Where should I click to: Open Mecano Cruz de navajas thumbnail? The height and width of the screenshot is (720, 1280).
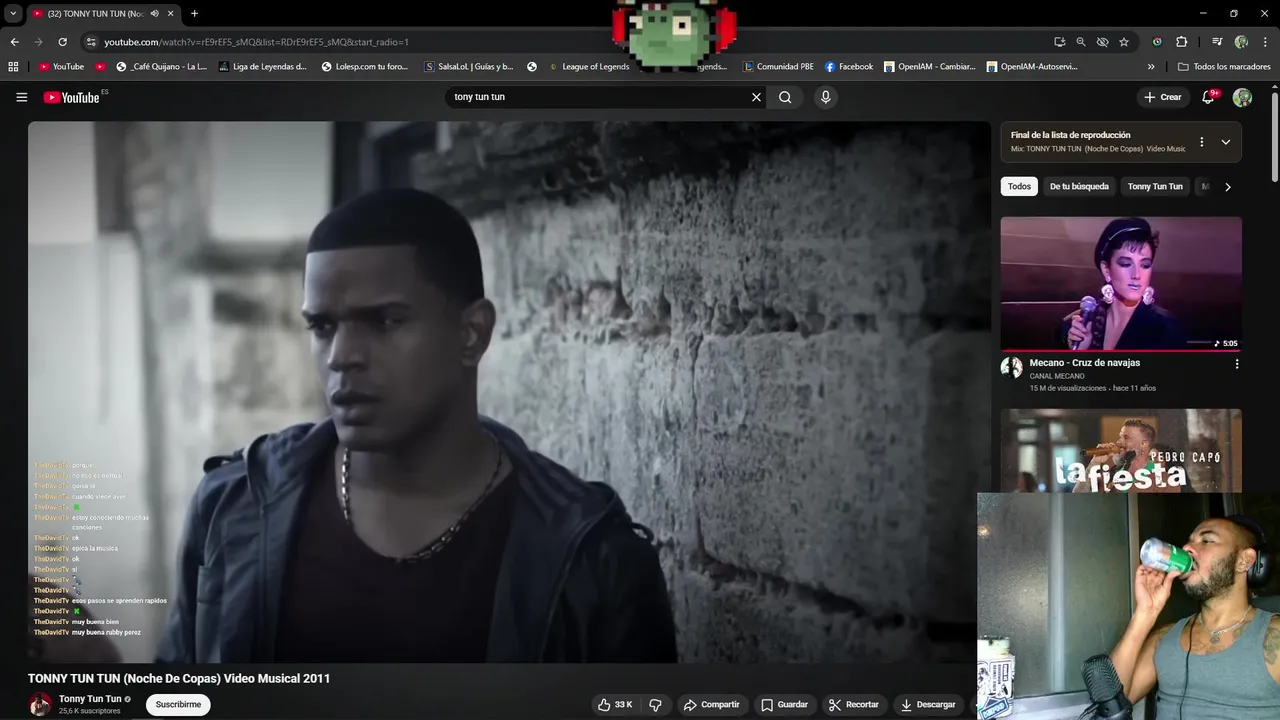pyautogui.click(x=1121, y=284)
